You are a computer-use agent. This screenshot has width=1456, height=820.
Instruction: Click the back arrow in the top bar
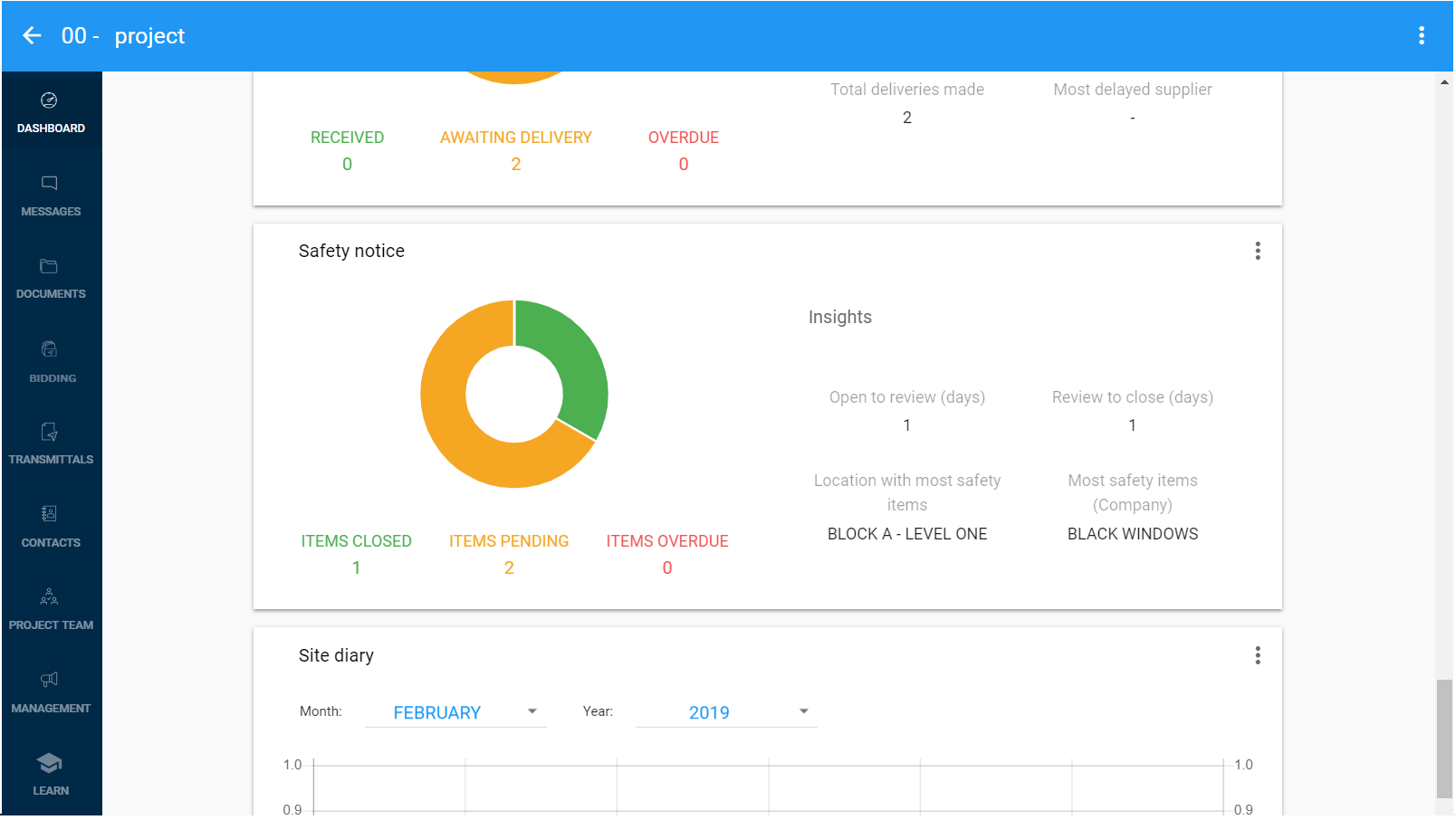[x=32, y=35]
